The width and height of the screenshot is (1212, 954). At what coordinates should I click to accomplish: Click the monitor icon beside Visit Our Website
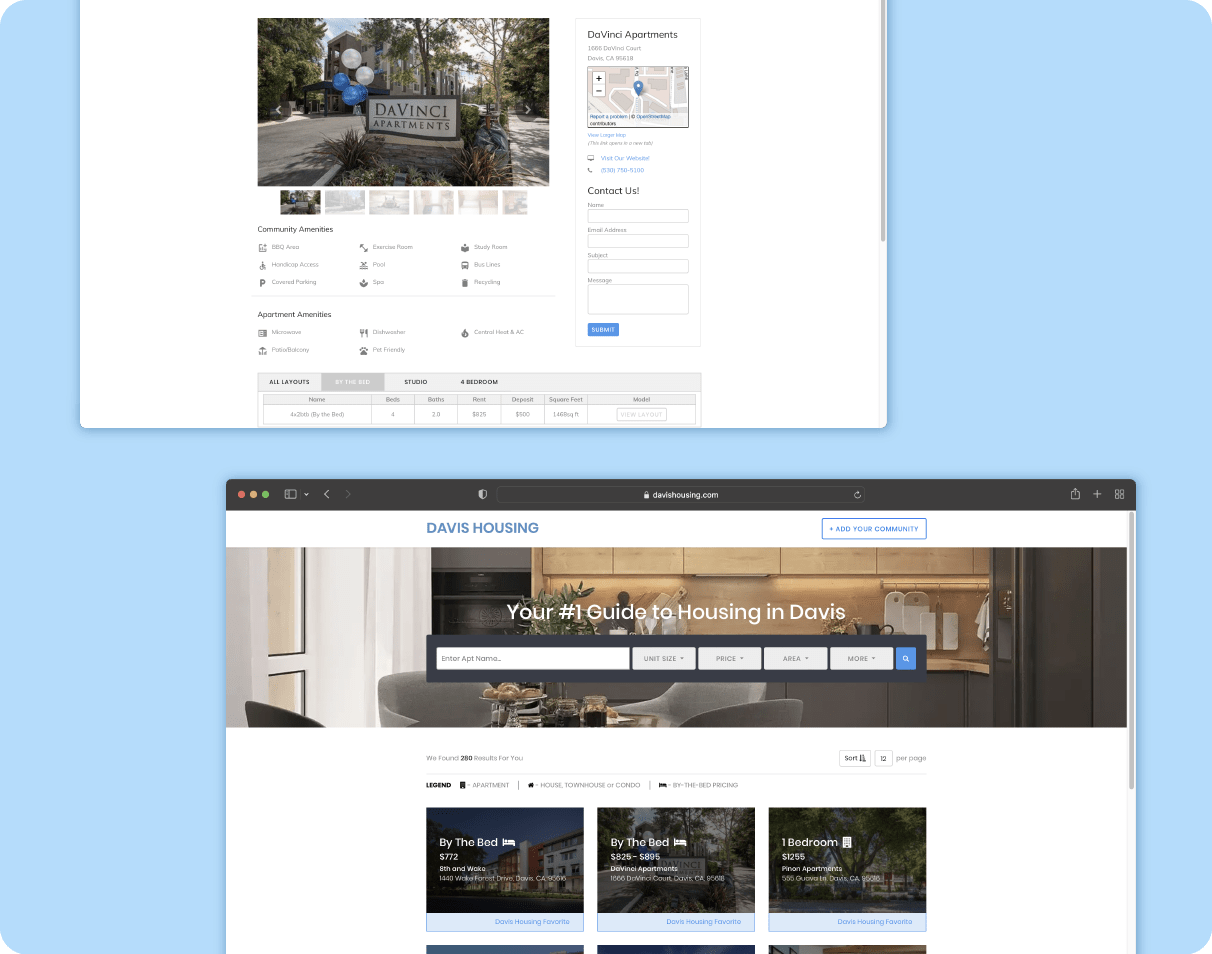592,157
